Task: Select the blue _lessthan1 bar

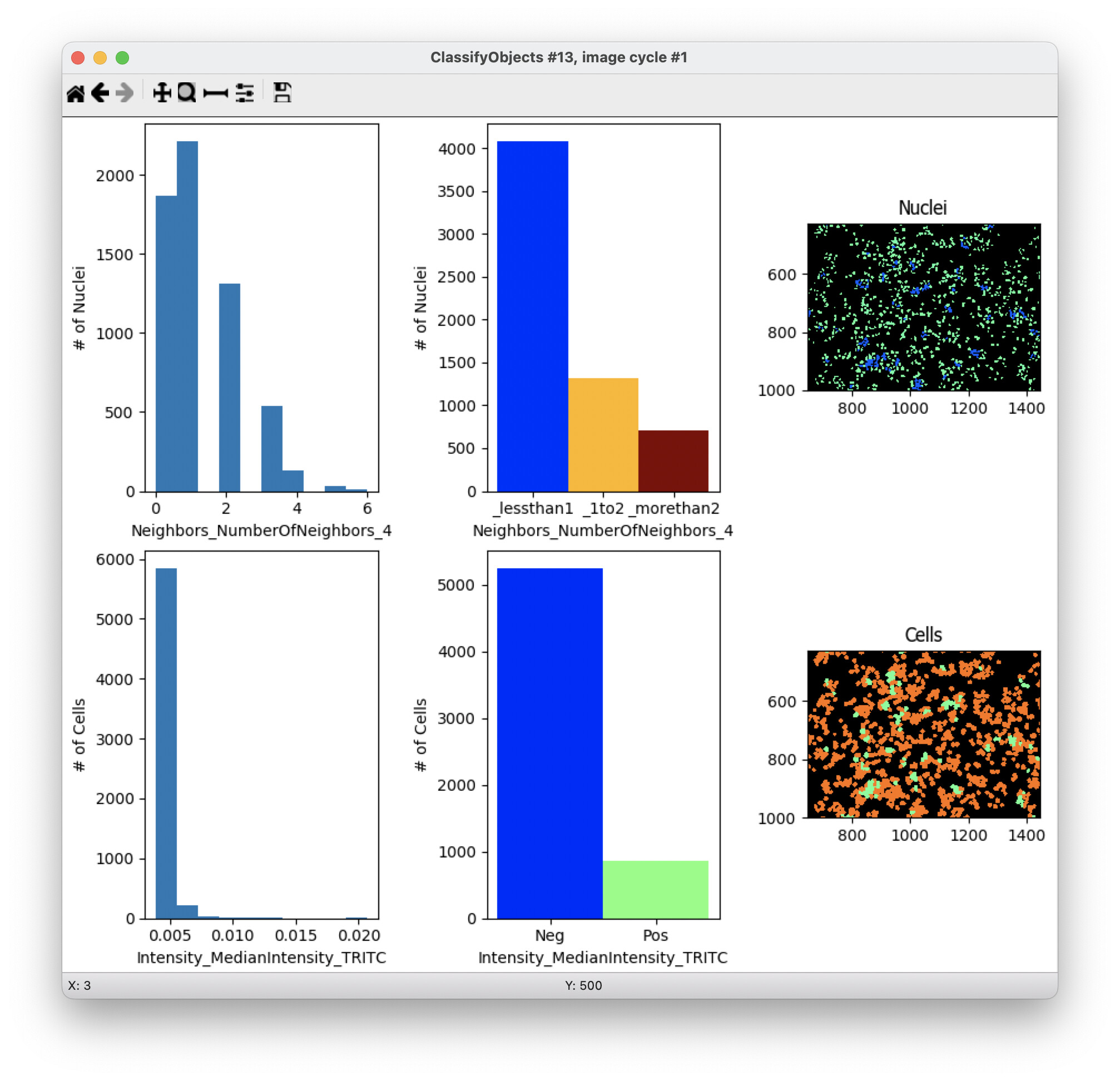Action: [532, 314]
